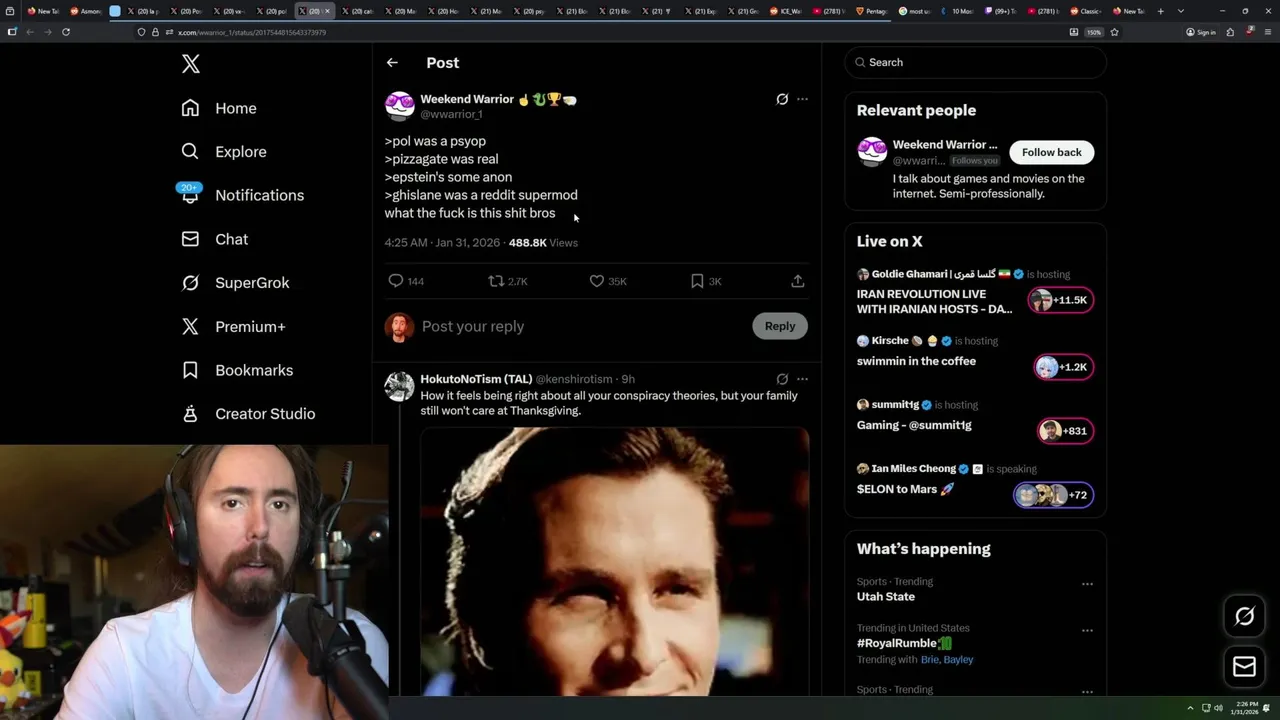The image size is (1280, 720).
Task: Open Creator Studio in the sidebar
Action: click(x=248, y=414)
